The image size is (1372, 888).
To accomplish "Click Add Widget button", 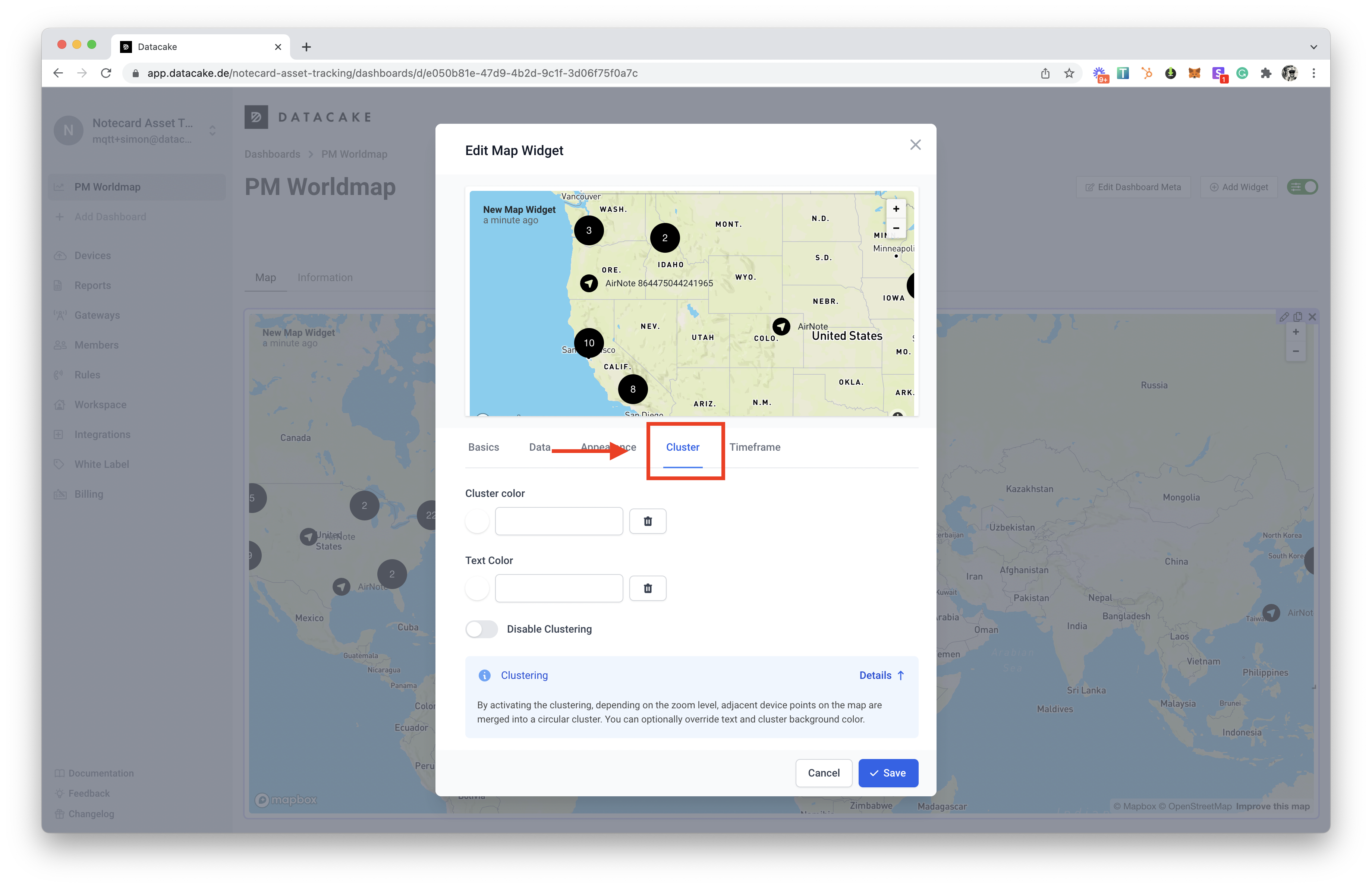I will coord(1238,187).
